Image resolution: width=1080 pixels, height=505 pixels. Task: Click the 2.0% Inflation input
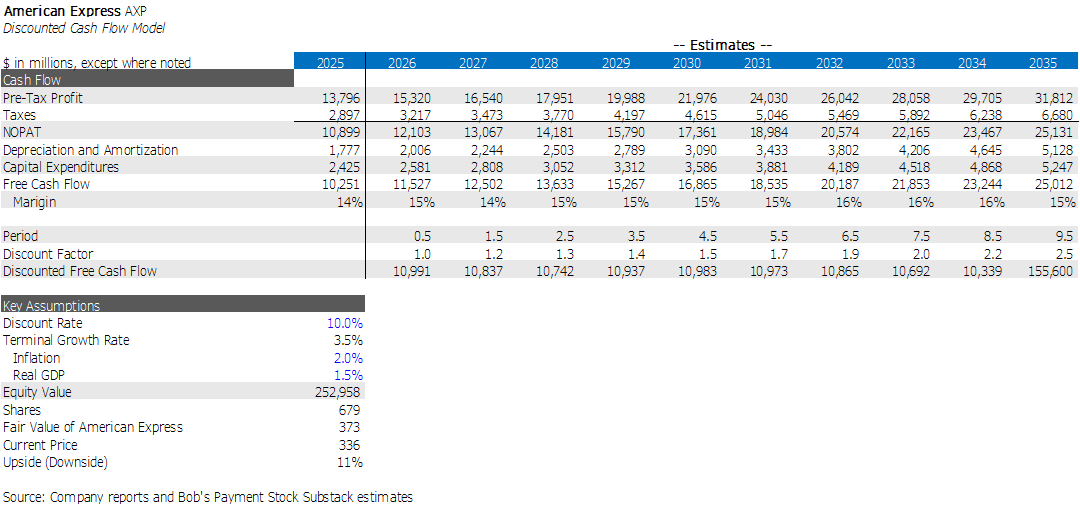coord(349,358)
